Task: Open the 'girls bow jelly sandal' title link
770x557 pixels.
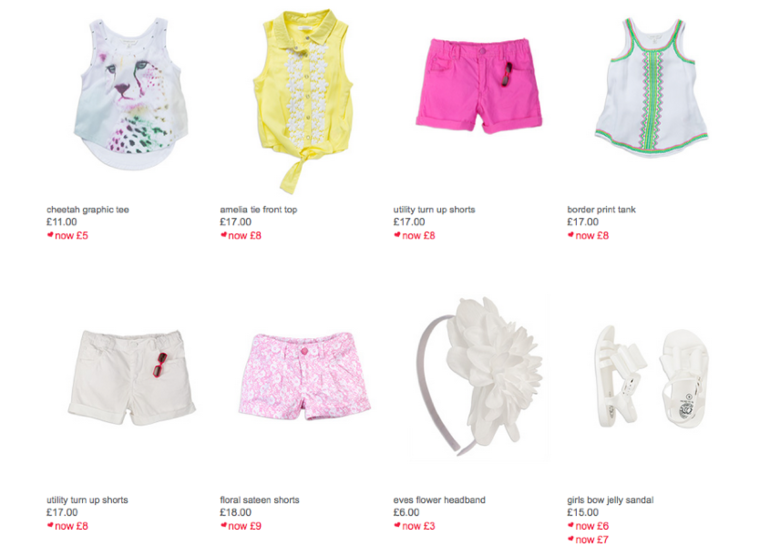Action: [x=610, y=500]
